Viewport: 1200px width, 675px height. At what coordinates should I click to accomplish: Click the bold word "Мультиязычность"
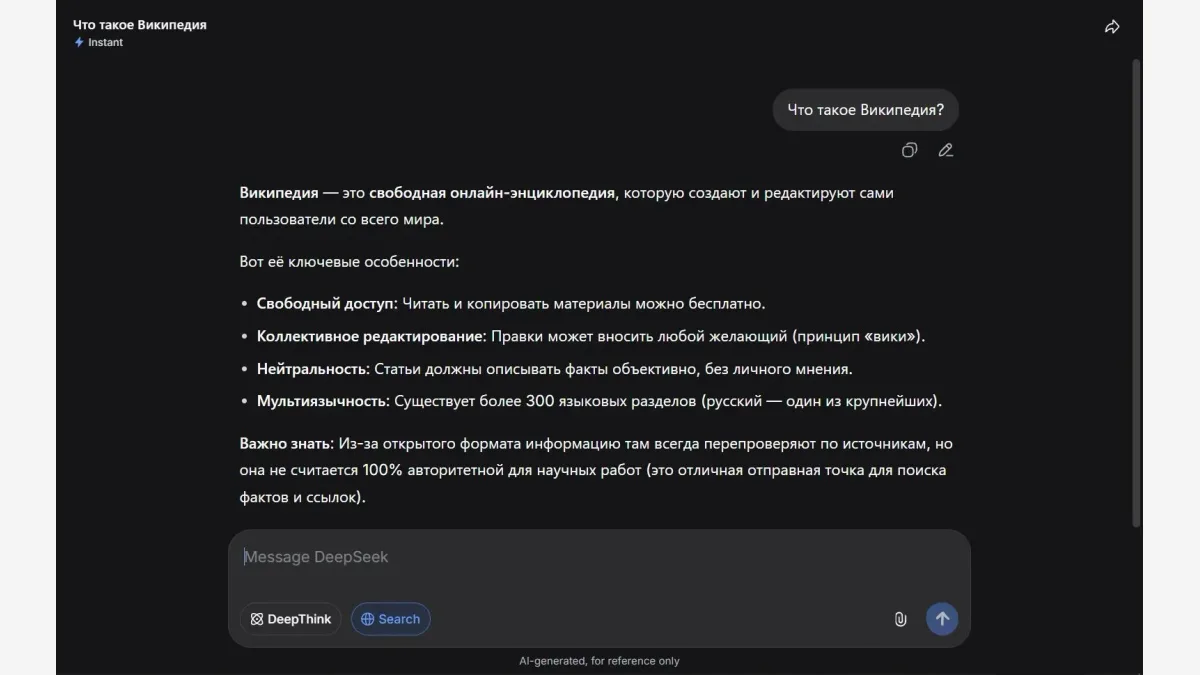point(322,401)
